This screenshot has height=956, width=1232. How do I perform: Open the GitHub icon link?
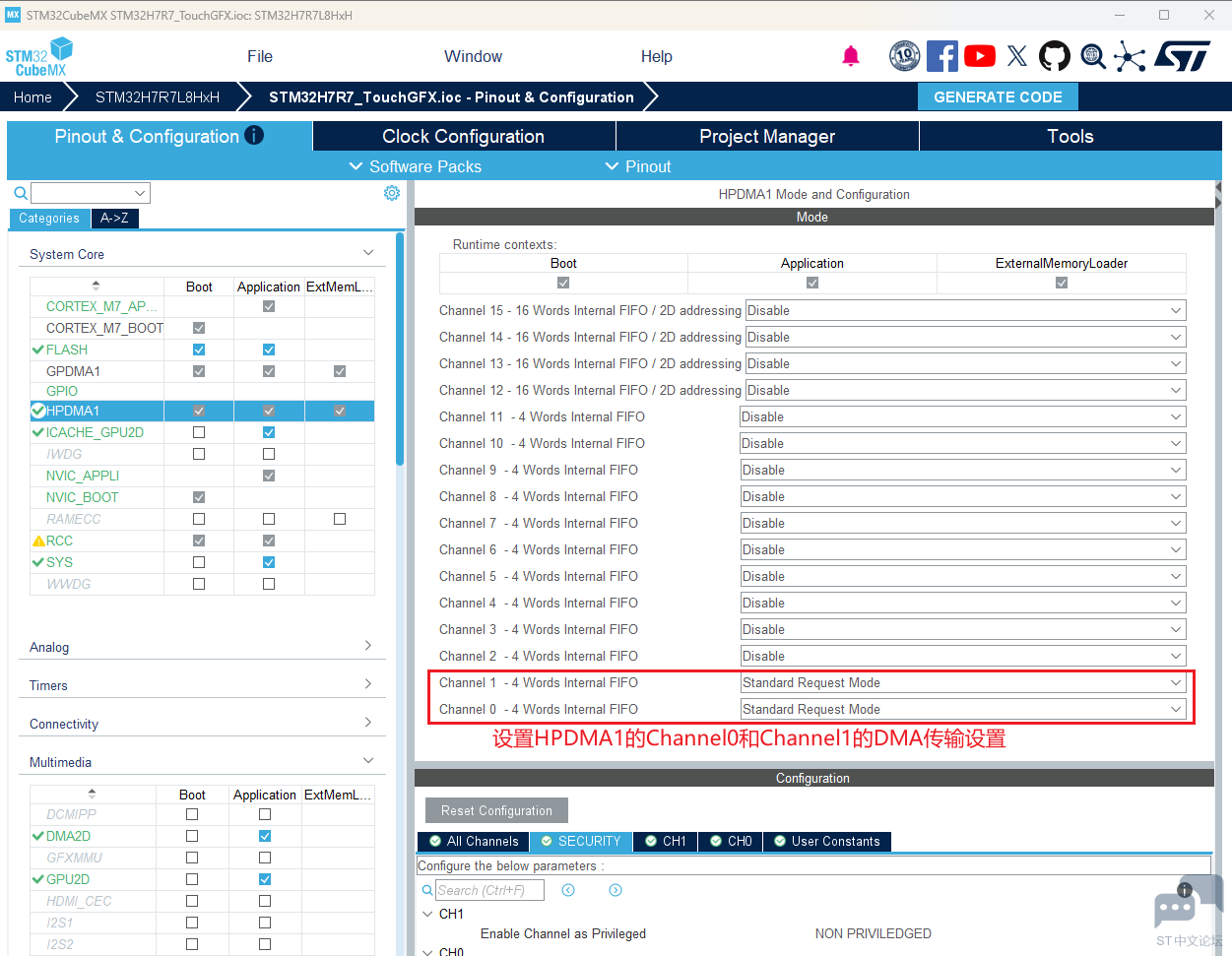(x=1055, y=56)
